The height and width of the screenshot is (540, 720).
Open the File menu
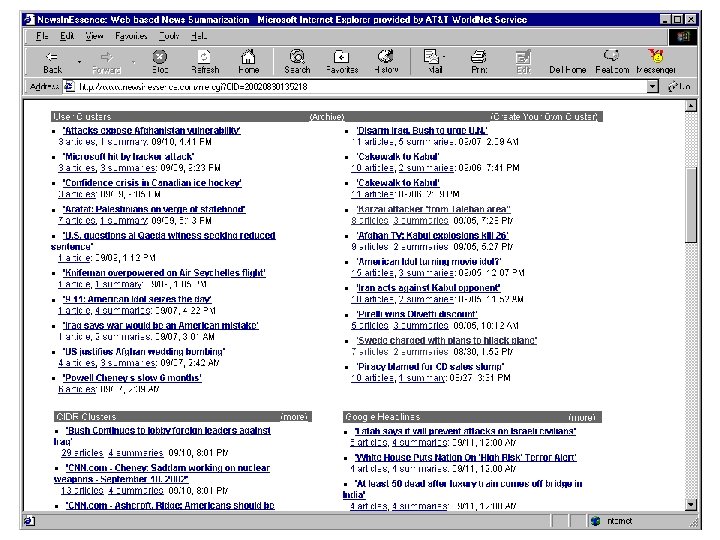pos(42,36)
